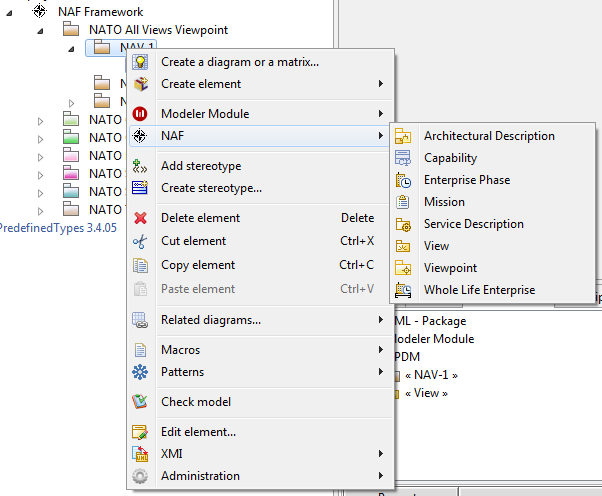Screen dimensions: 602x496
Task: Expand the teal NATO folder node
Action: 40,193
